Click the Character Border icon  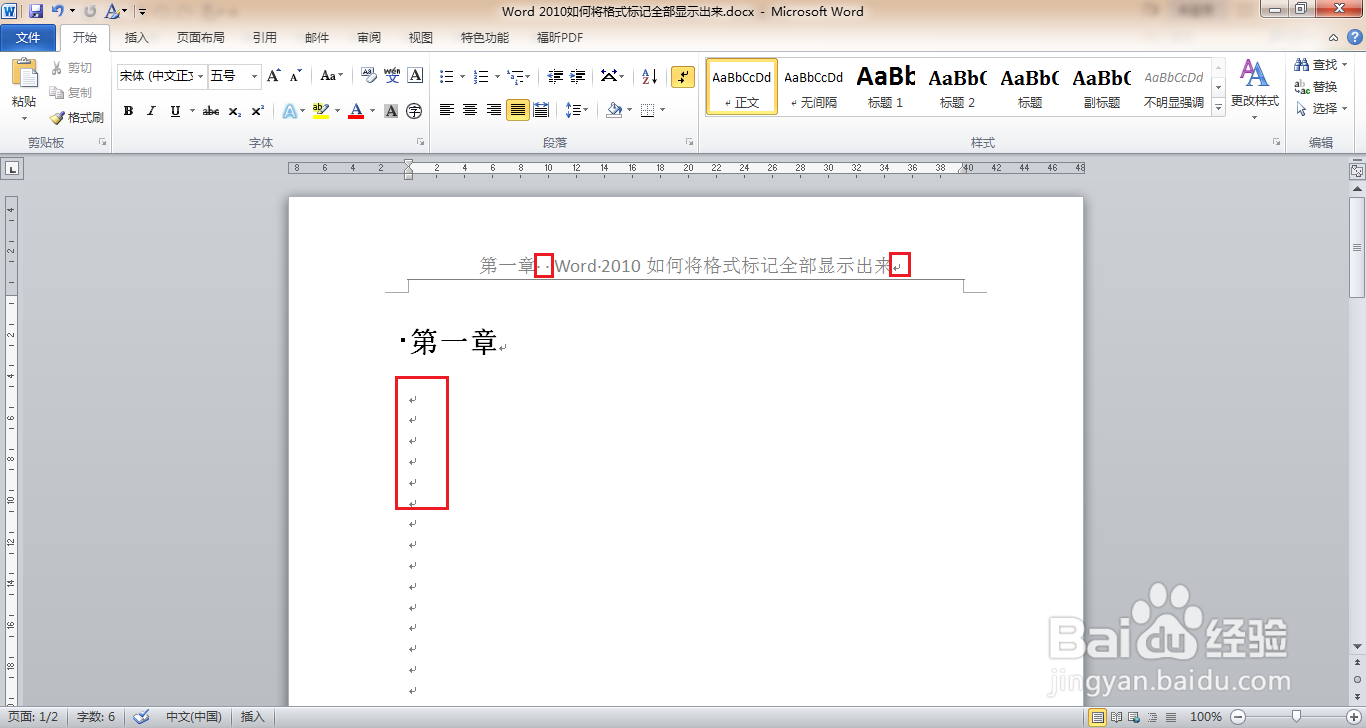(x=415, y=76)
